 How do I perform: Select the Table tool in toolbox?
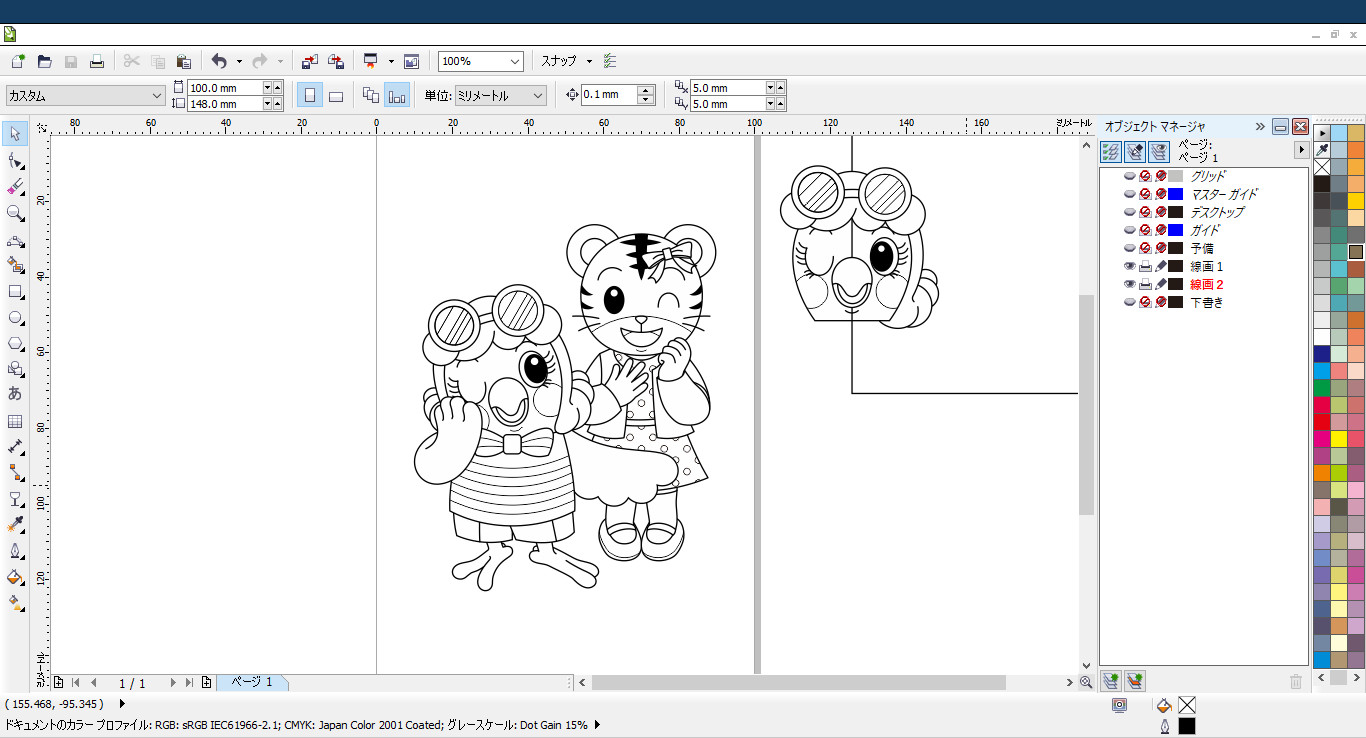coord(15,422)
